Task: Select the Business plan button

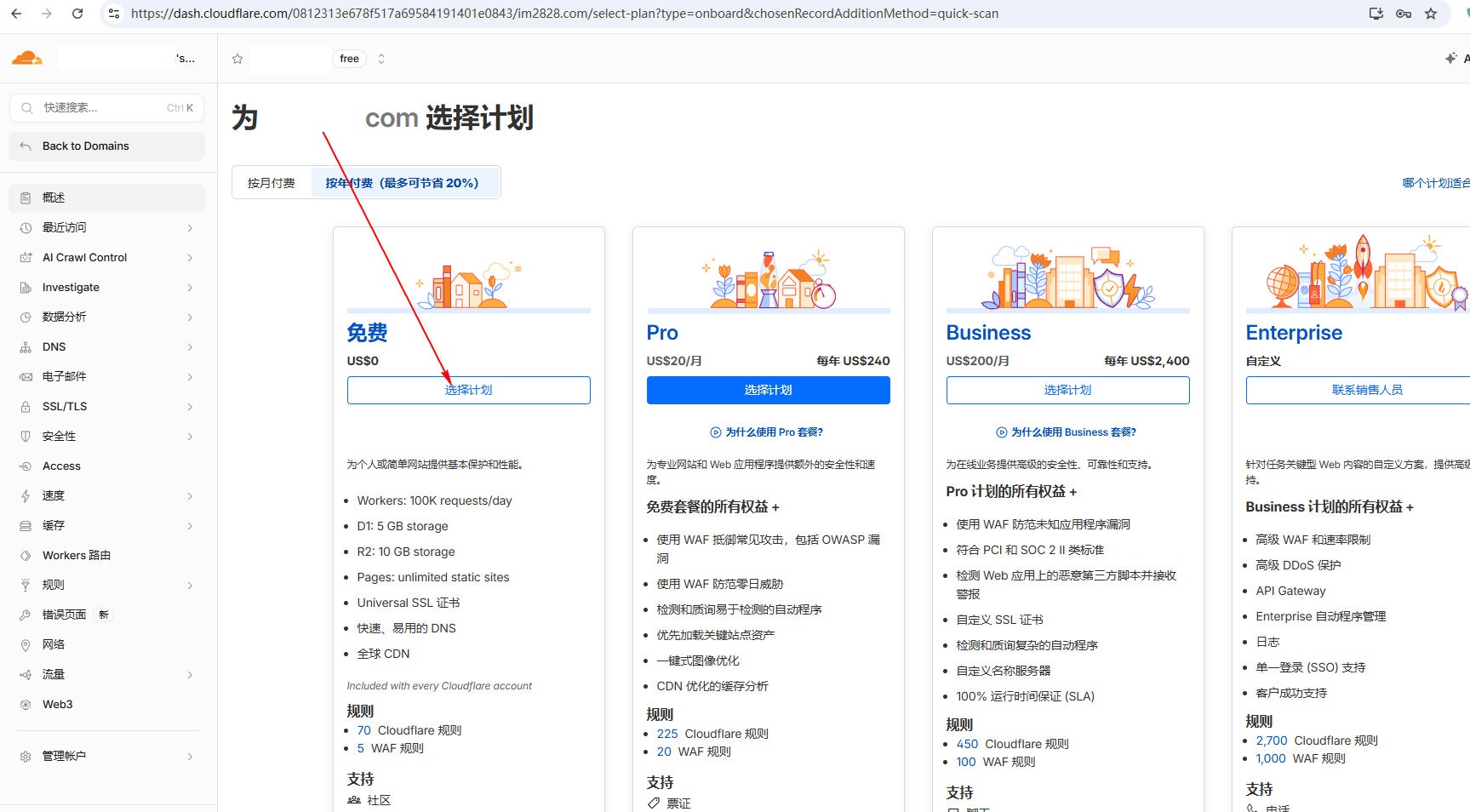Action: pos(1068,390)
